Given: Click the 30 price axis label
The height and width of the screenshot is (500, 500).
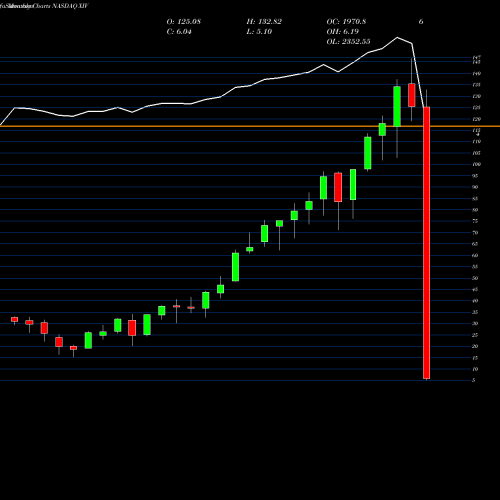Looking at the screenshot, I should pyautogui.click(x=475, y=323).
